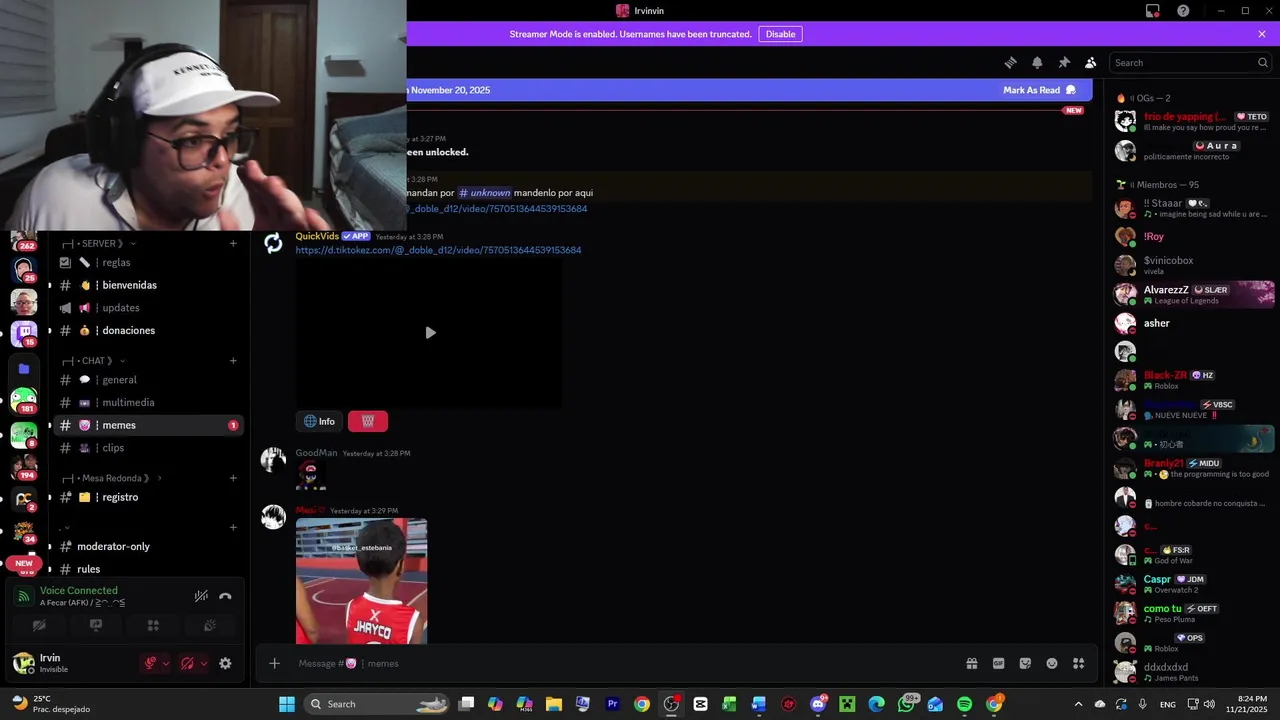Open the tiktokez link in QuickVids message
Screen dimensions: 1280x720
click(x=438, y=250)
